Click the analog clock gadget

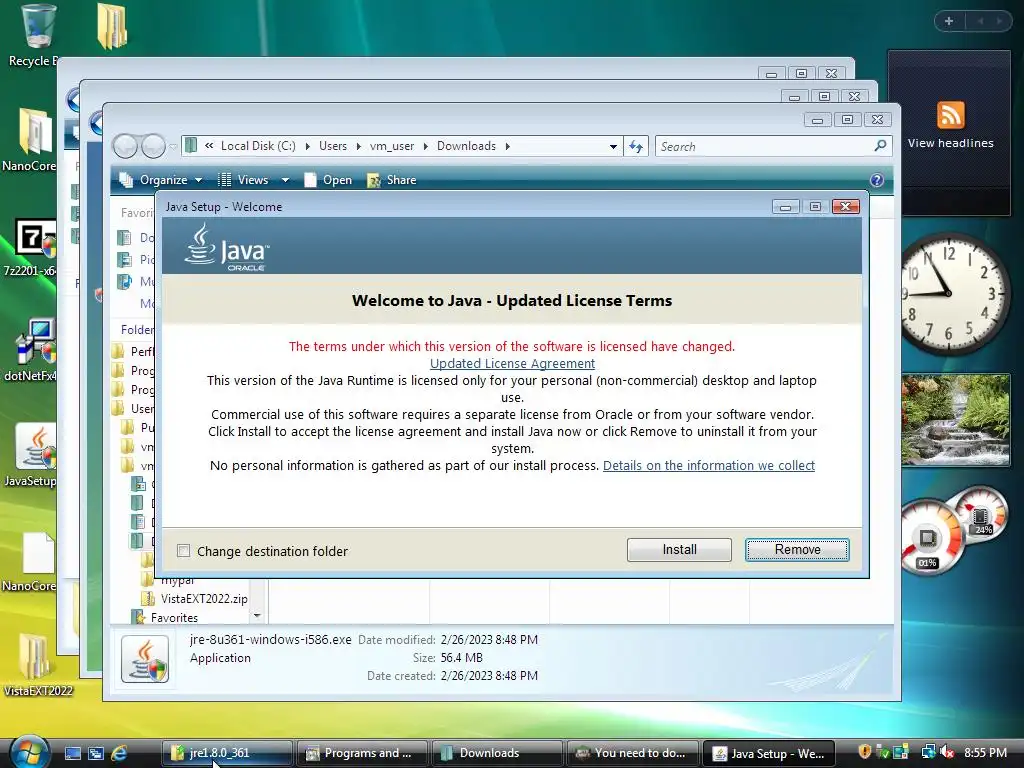click(955, 293)
